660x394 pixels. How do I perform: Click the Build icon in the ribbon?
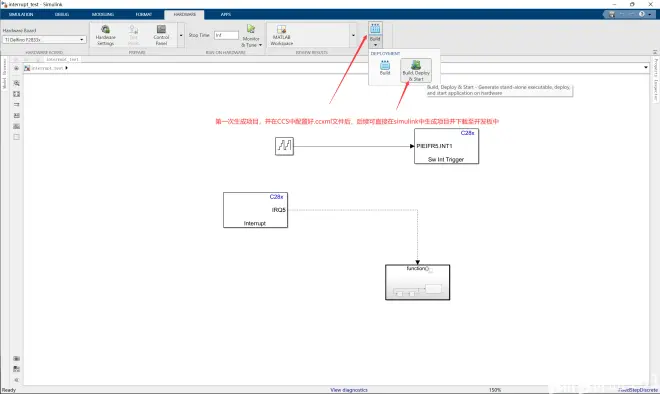375,28
